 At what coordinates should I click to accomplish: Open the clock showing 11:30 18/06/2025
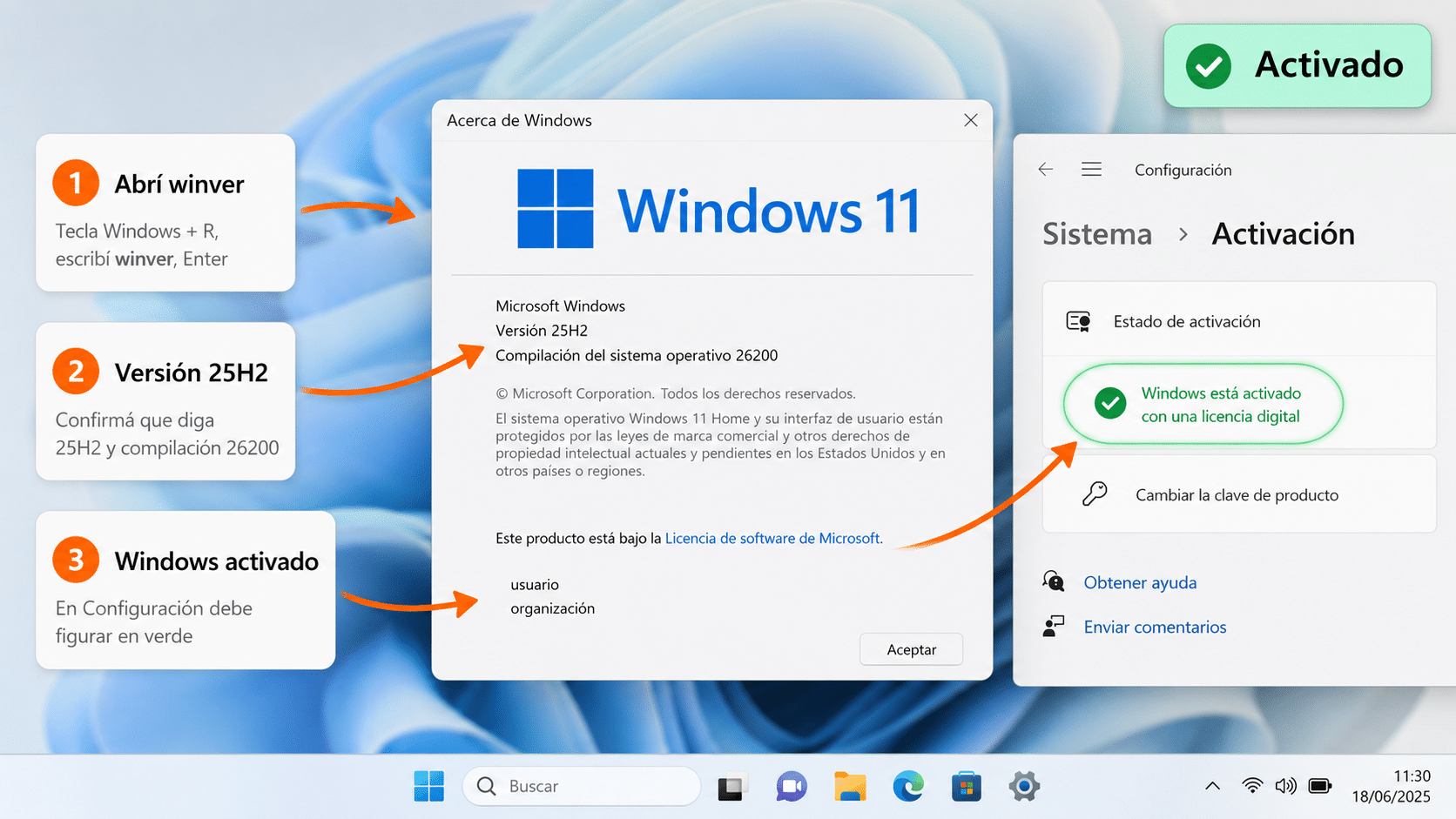click(x=1391, y=786)
